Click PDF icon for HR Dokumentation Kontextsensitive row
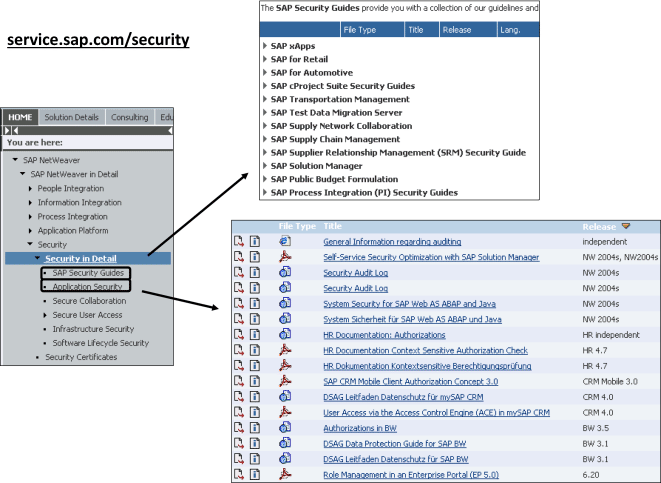The image size is (661, 483). click(x=285, y=365)
